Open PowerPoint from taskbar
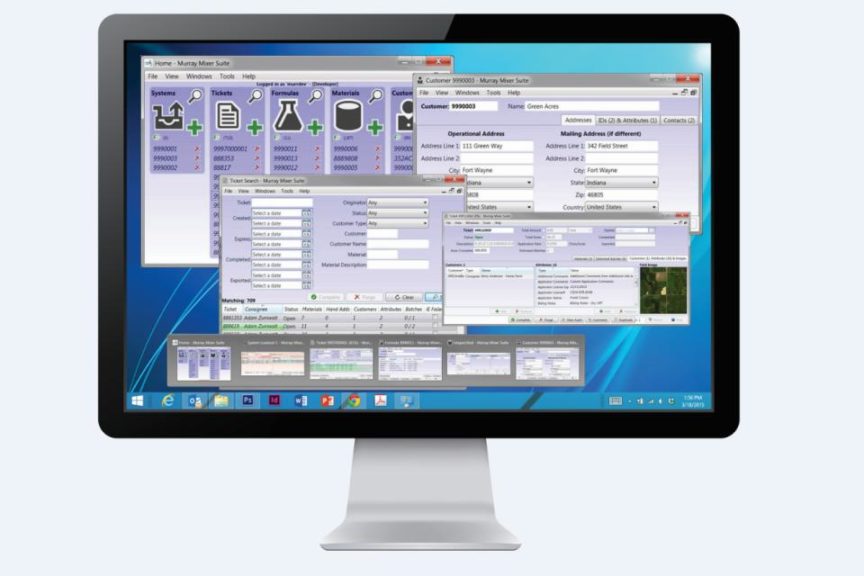Viewport: 864px width, 576px height. 327,401
